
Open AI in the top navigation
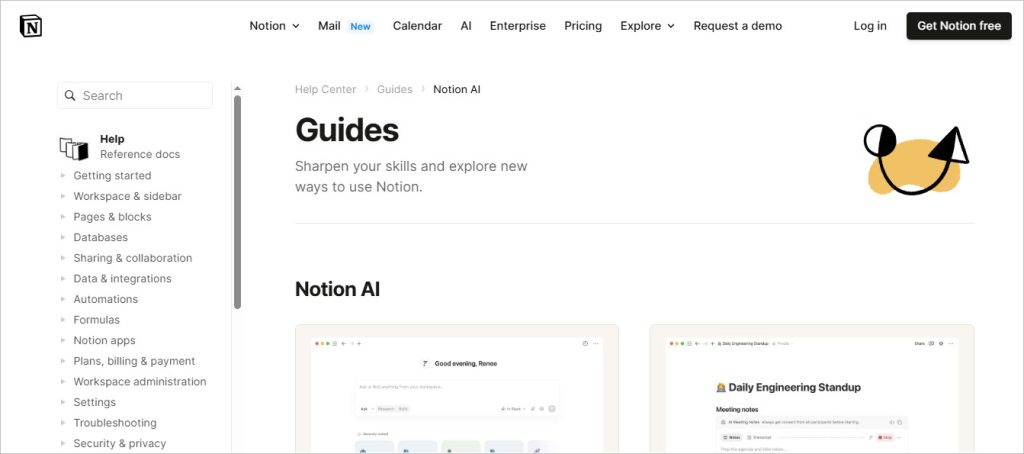click(x=466, y=26)
